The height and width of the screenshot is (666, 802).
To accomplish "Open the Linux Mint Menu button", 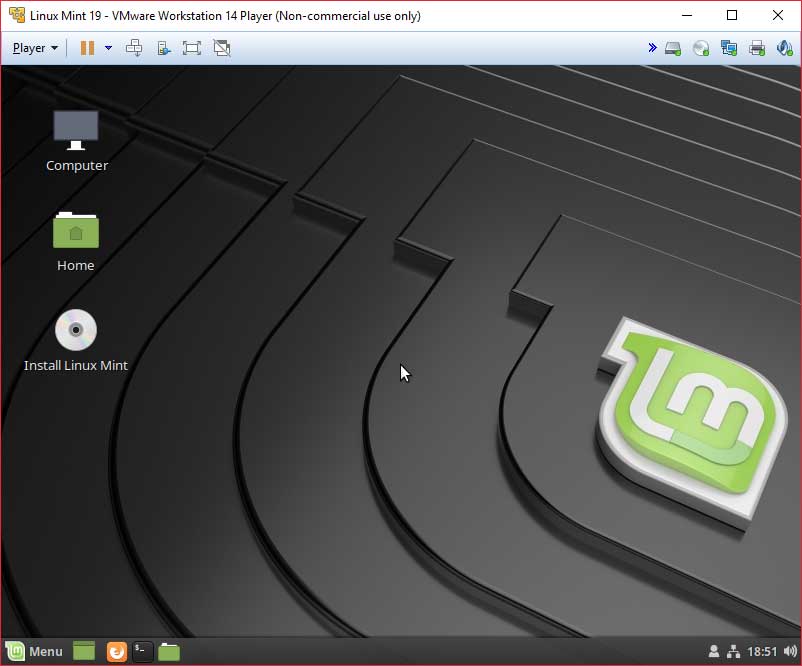I will (x=34, y=651).
